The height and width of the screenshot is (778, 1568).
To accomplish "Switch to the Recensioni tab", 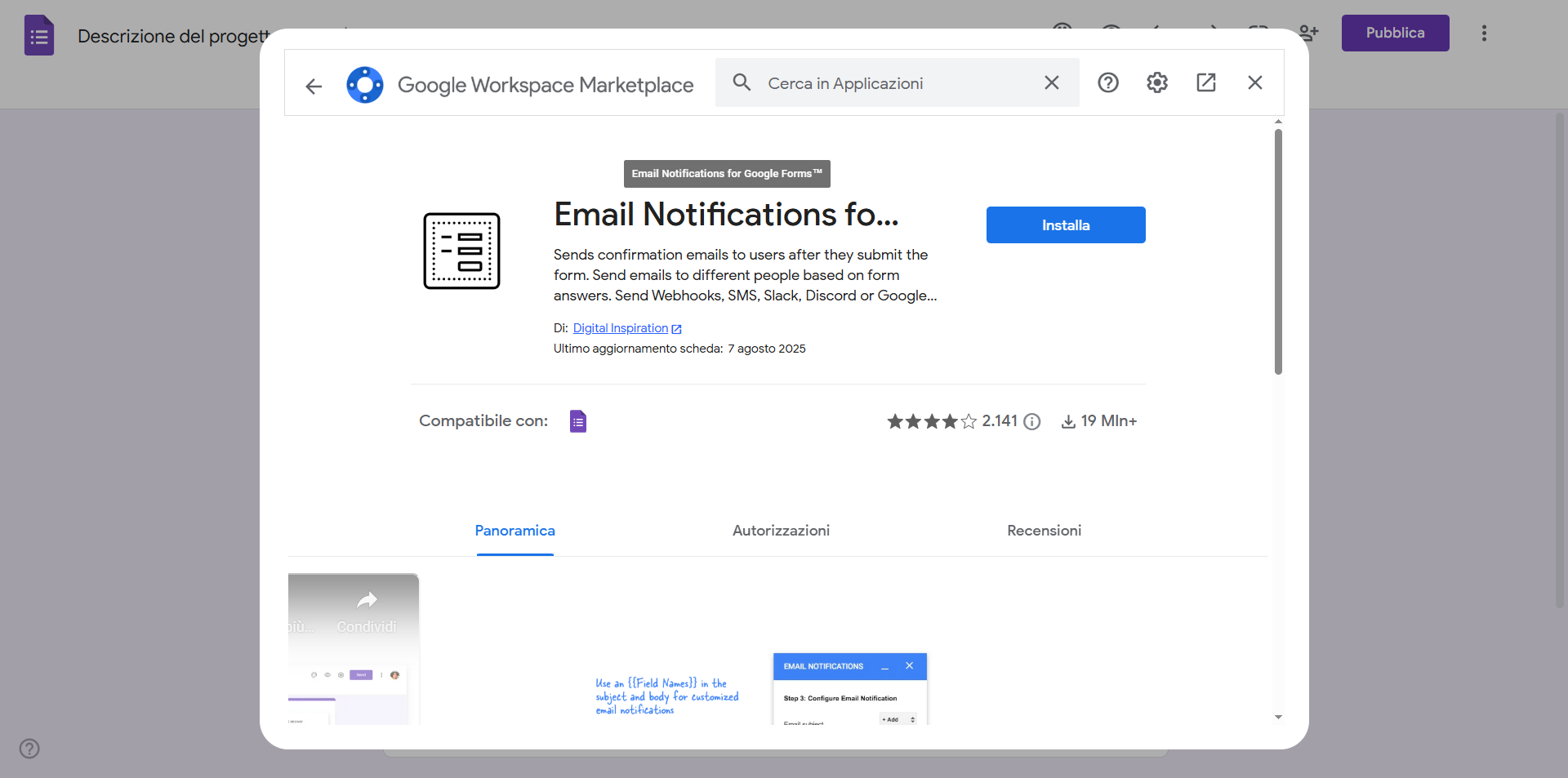I will coord(1044,531).
